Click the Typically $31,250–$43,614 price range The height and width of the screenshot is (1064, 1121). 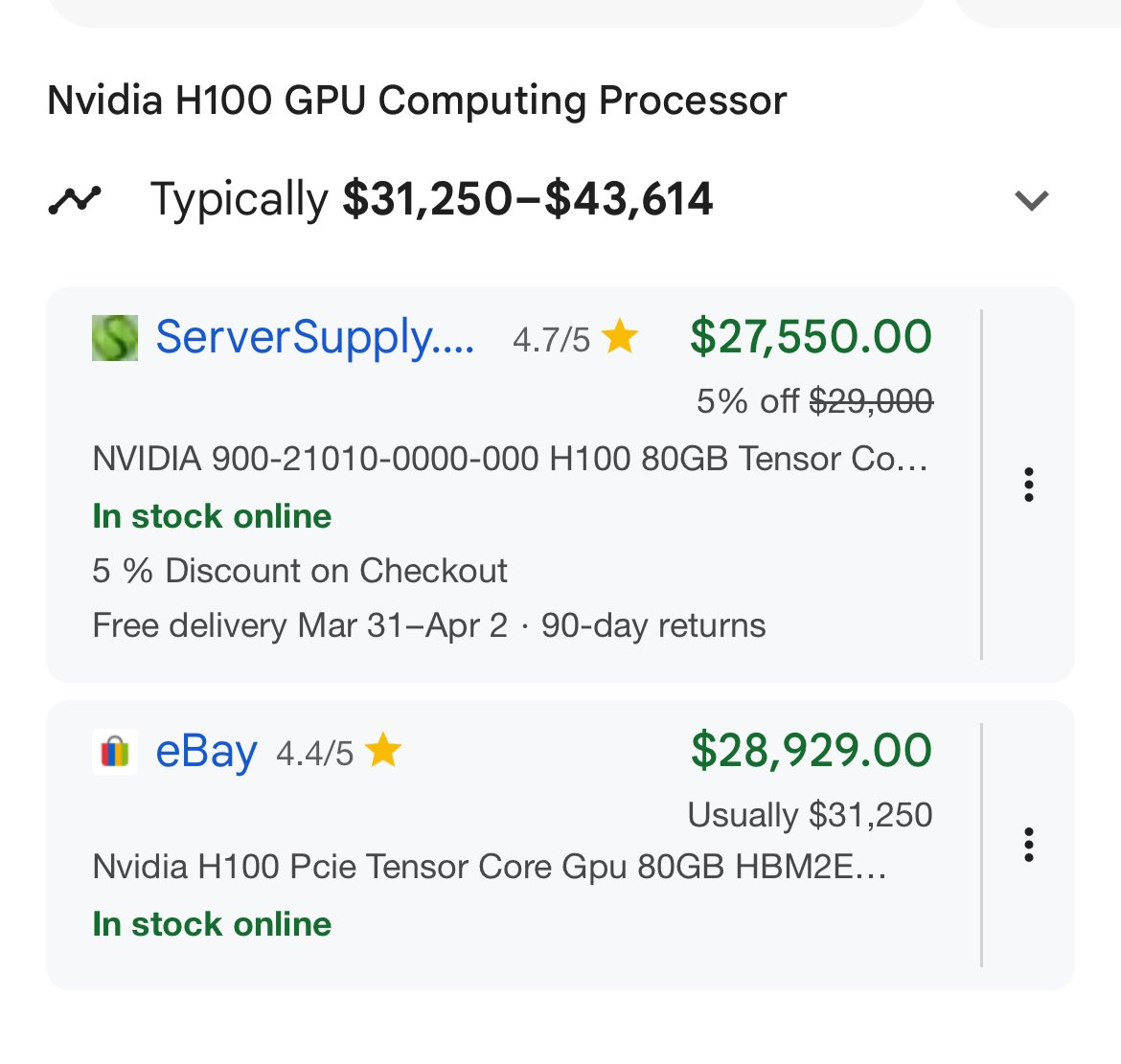431,199
